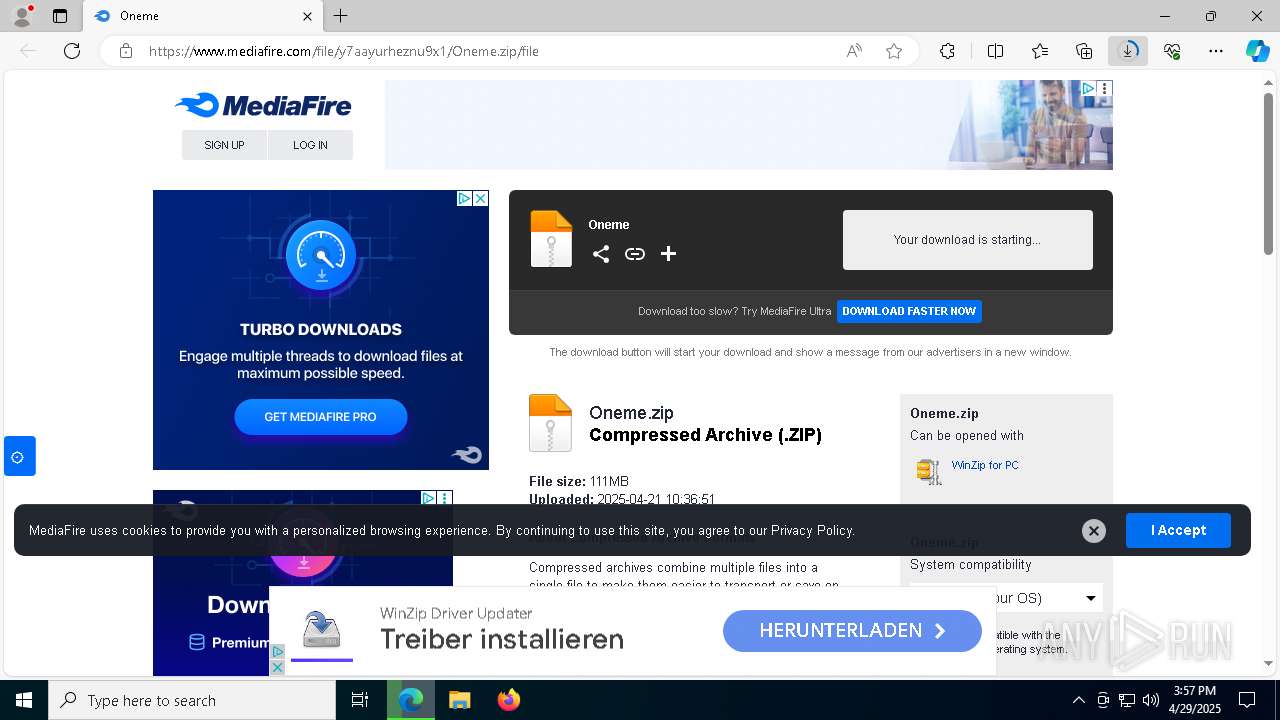Open File Explorer from taskbar
This screenshot has height=720, width=1280.
[459, 700]
